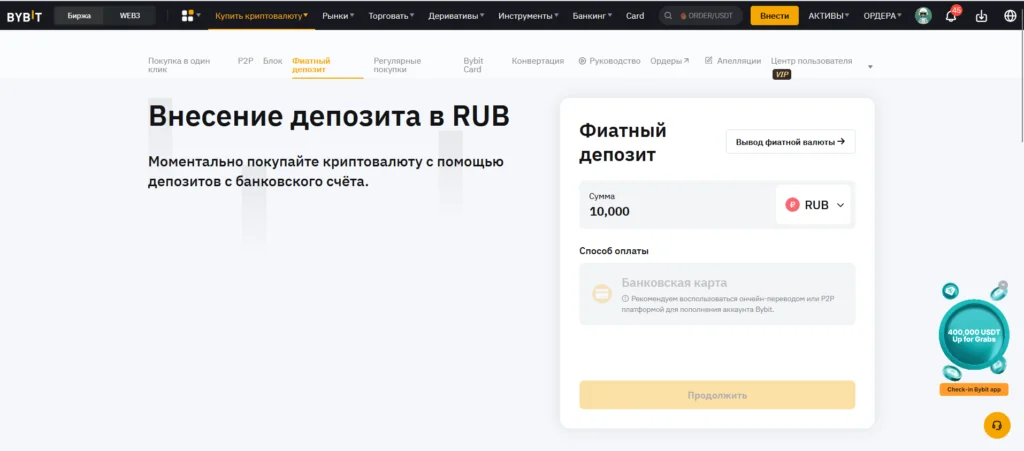Open the Апелляции link
Image resolution: width=1024 pixels, height=451 pixels.
[x=733, y=61]
